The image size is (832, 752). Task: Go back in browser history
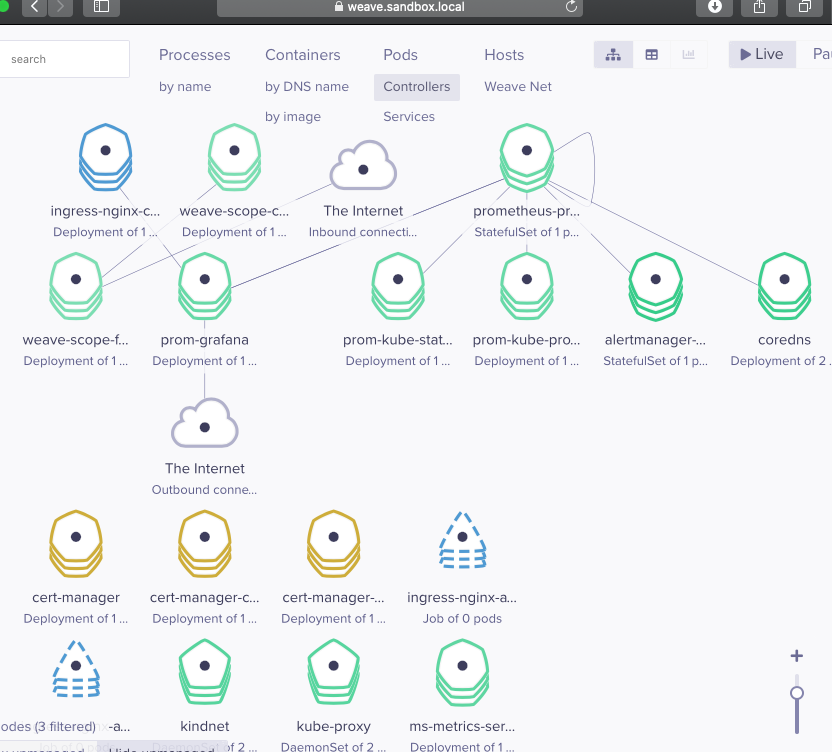(x=34, y=7)
